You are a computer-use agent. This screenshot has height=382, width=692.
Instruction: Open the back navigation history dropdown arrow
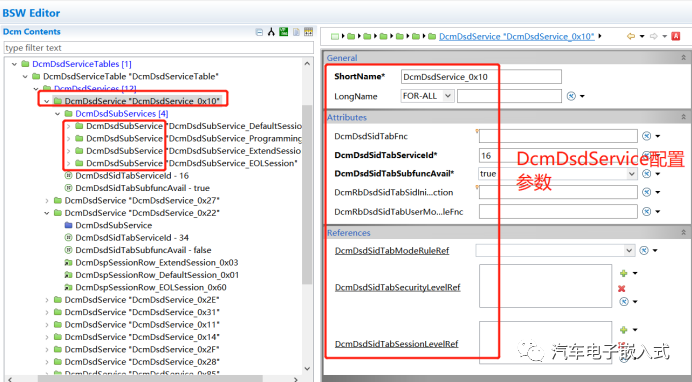point(642,37)
